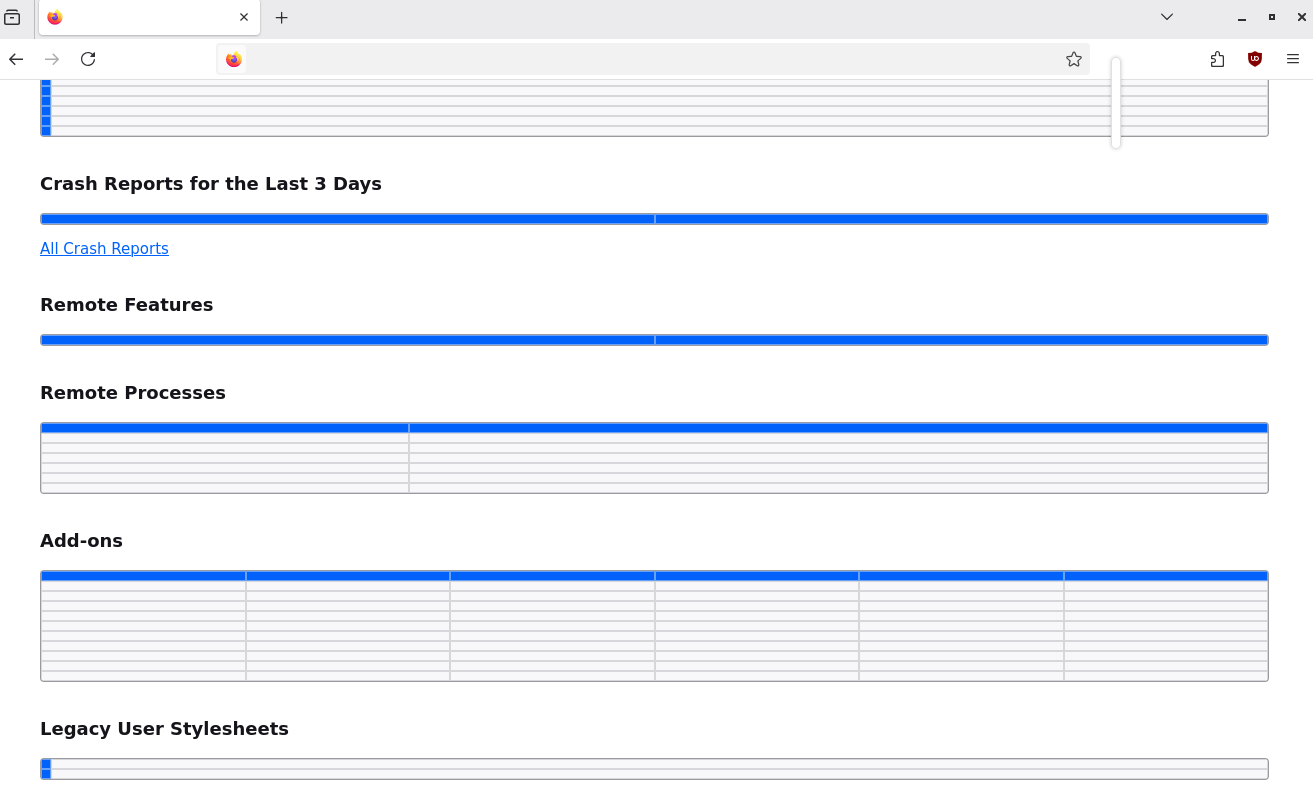Open the uBlock Origin extension icon
Image resolution: width=1313 pixels, height=791 pixels.
(1255, 59)
